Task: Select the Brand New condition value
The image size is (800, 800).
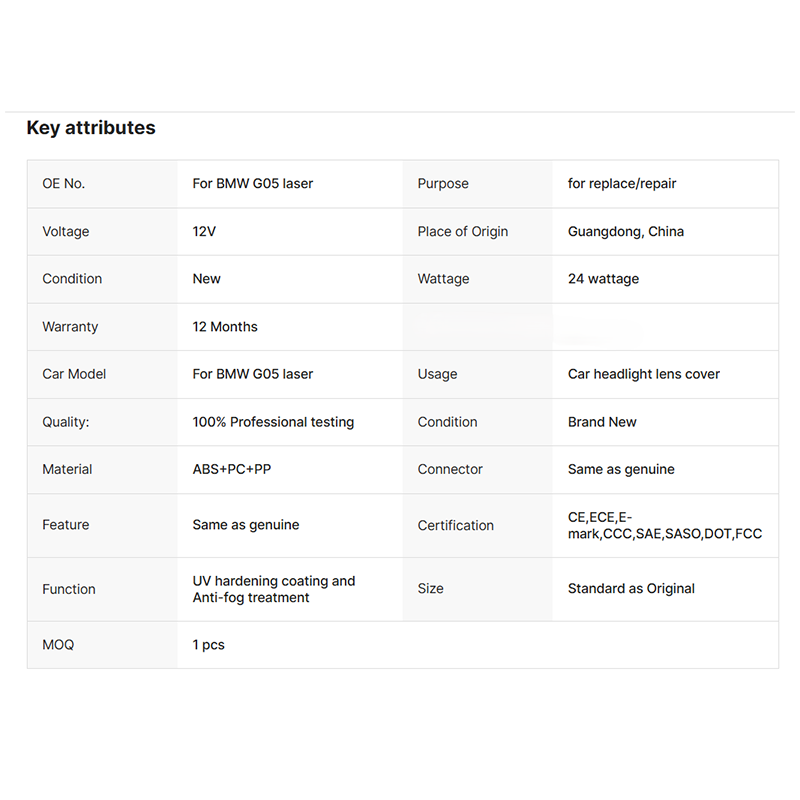Action: [x=602, y=422]
